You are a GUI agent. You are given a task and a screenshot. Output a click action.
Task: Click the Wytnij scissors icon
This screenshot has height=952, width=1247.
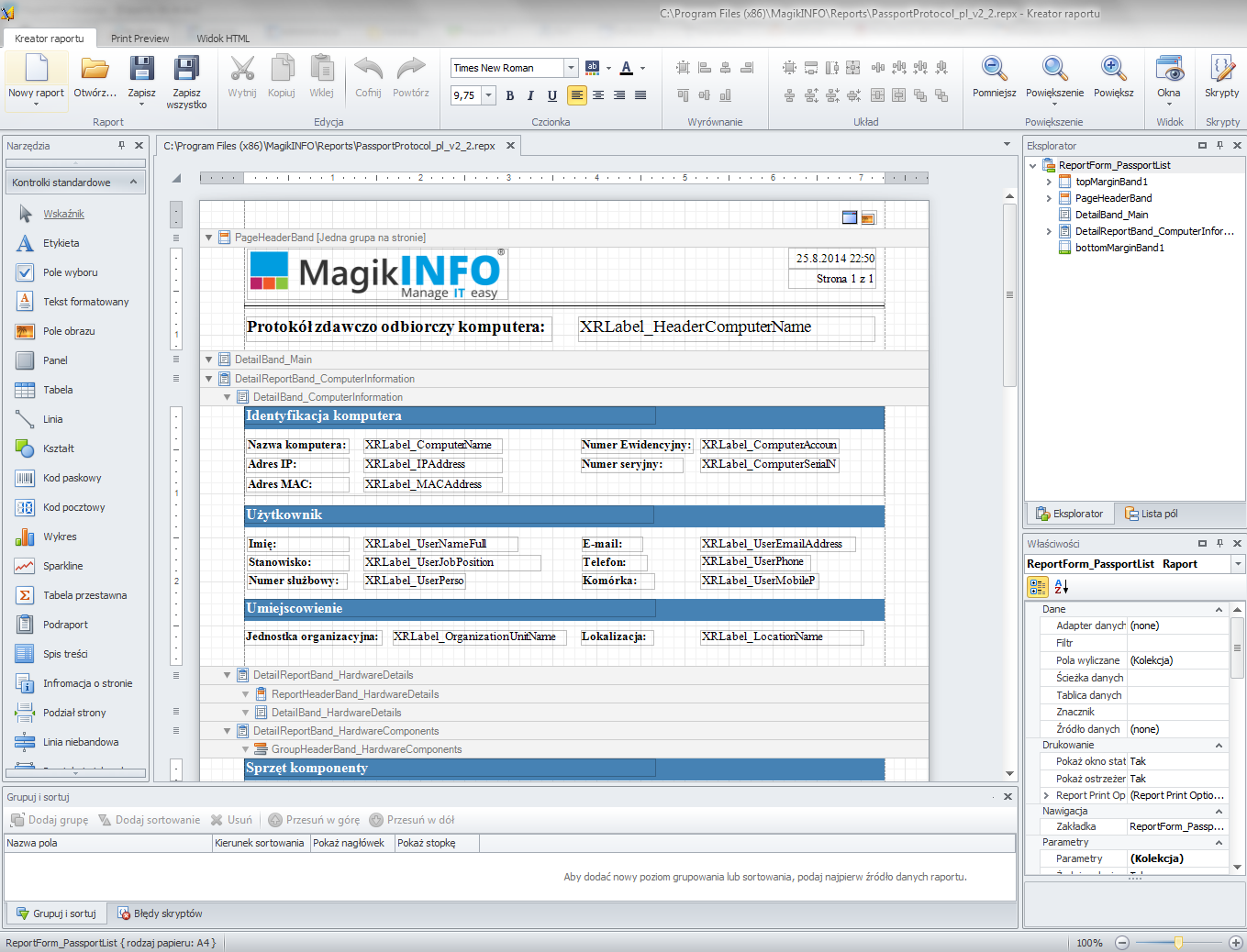(x=242, y=69)
